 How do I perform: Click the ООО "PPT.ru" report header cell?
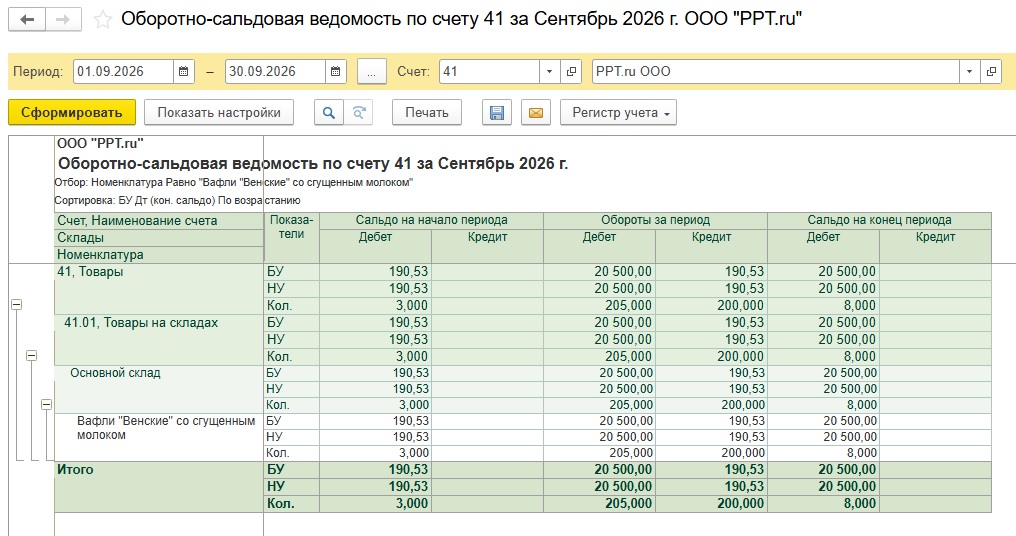click(100, 143)
